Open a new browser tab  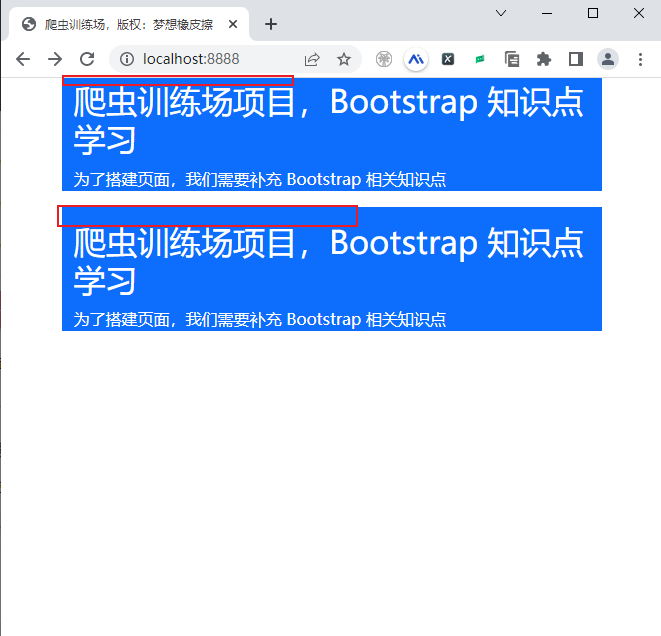pos(271,24)
